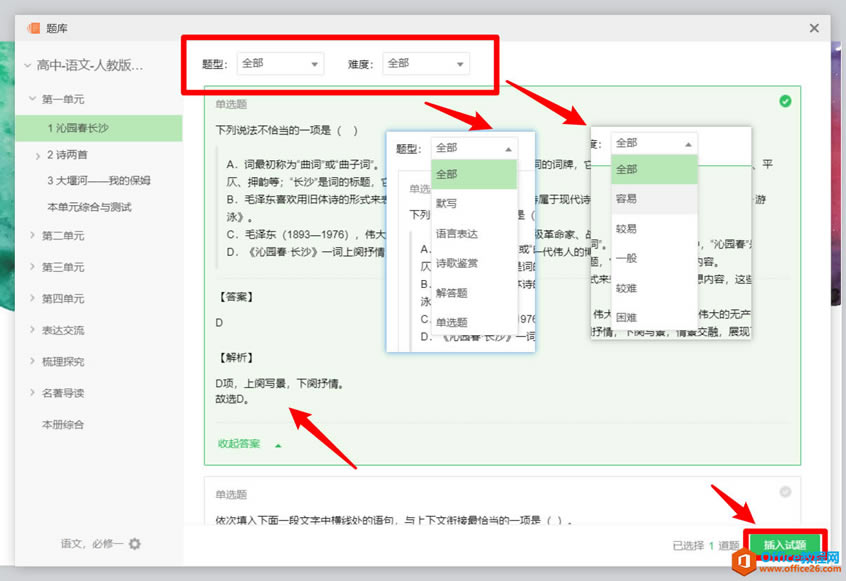Image resolution: width=846 pixels, height=581 pixels.
Task: Click the 语文, 必修一 label
Action: click(92, 544)
